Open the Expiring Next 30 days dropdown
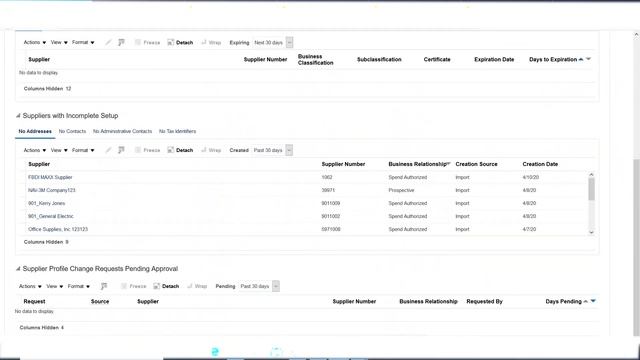The image size is (640, 360). 289,42
